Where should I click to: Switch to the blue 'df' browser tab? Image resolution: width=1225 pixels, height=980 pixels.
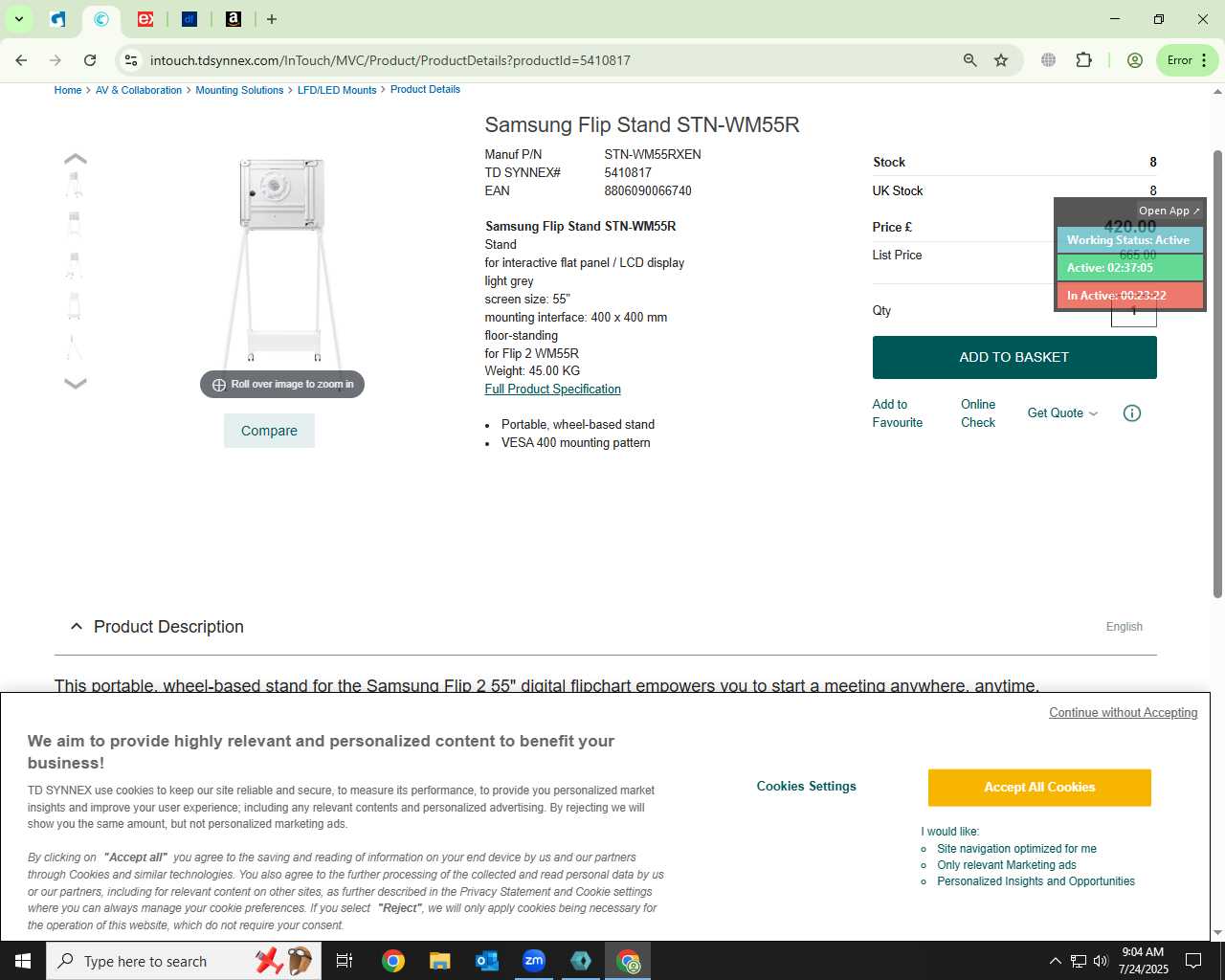tap(189, 19)
